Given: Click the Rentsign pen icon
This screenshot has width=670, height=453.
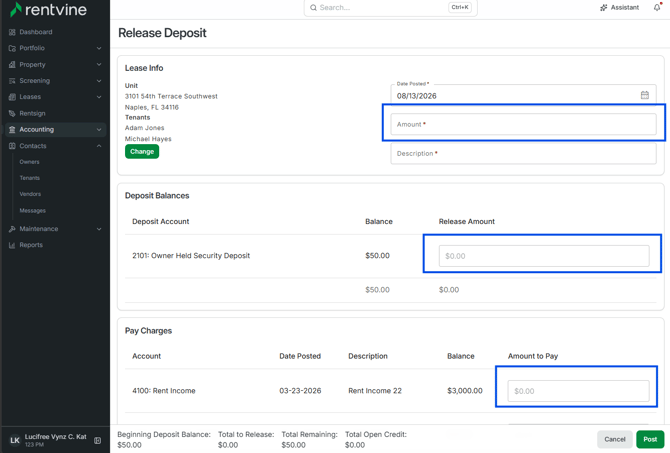Looking at the screenshot, I should coord(12,113).
